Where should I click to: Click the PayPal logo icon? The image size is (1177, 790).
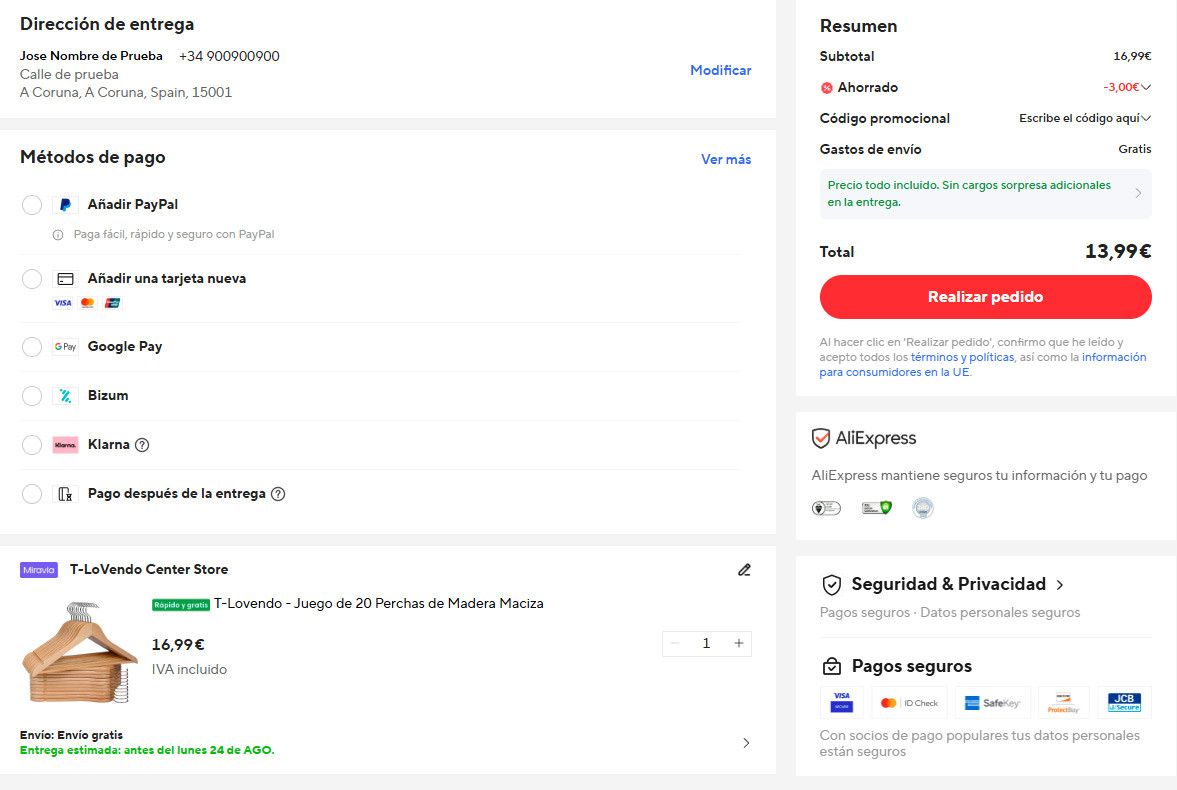[x=65, y=204]
